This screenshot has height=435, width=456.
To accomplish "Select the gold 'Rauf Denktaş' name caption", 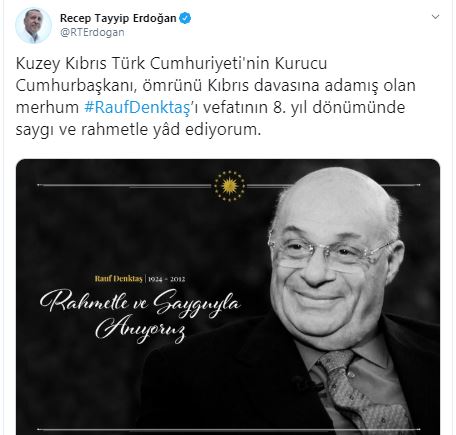I will (119, 278).
